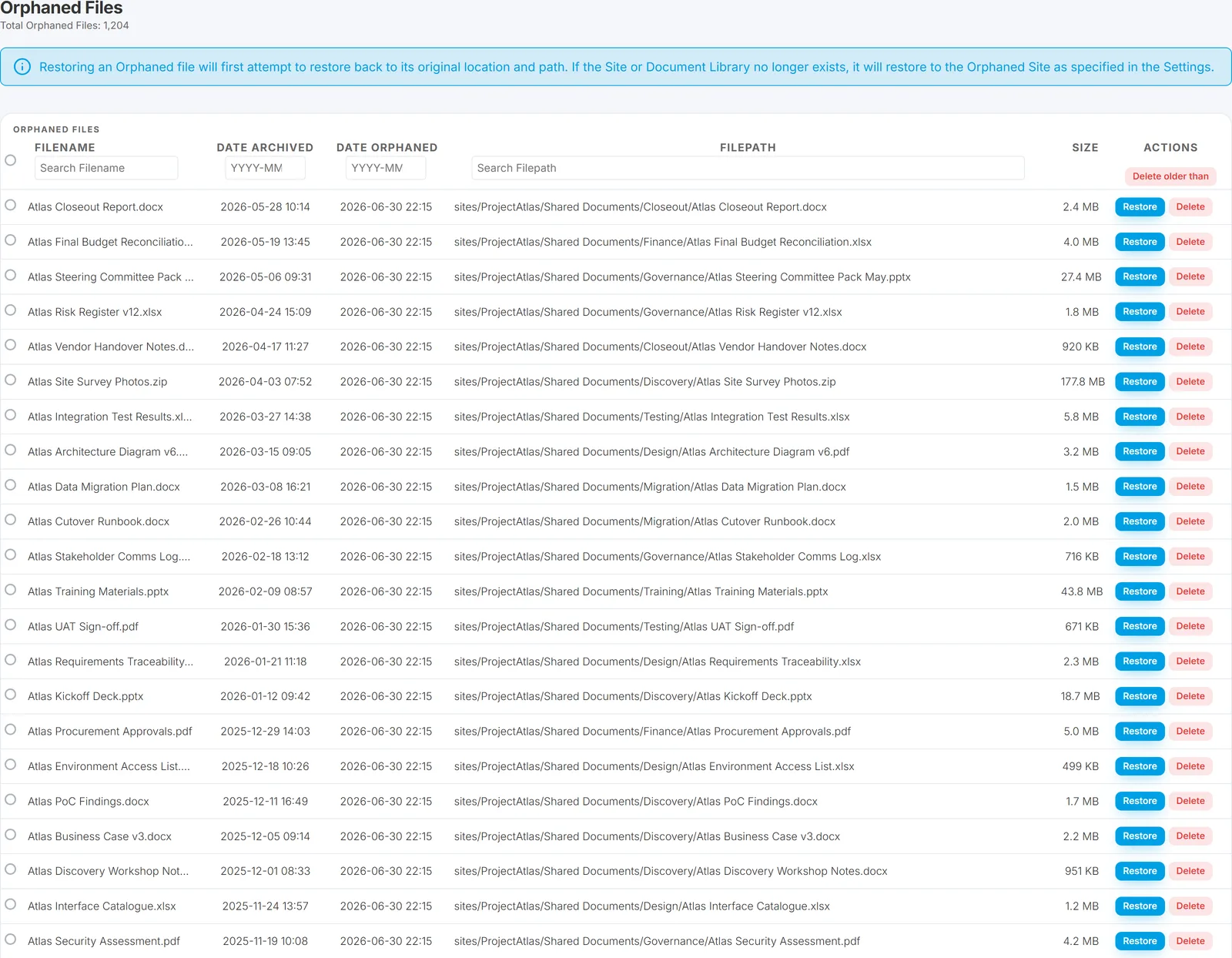The image size is (1232, 958).
Task: Click 'Total Orphaned Files: 1,204' text
Action: click(65, 25)
